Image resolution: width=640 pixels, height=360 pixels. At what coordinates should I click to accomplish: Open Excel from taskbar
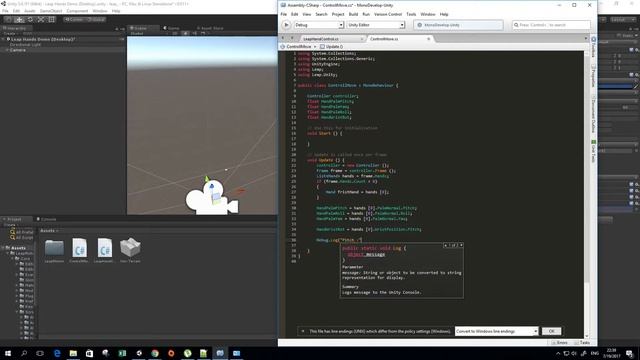pyautogui.click(x=122, y=353)
